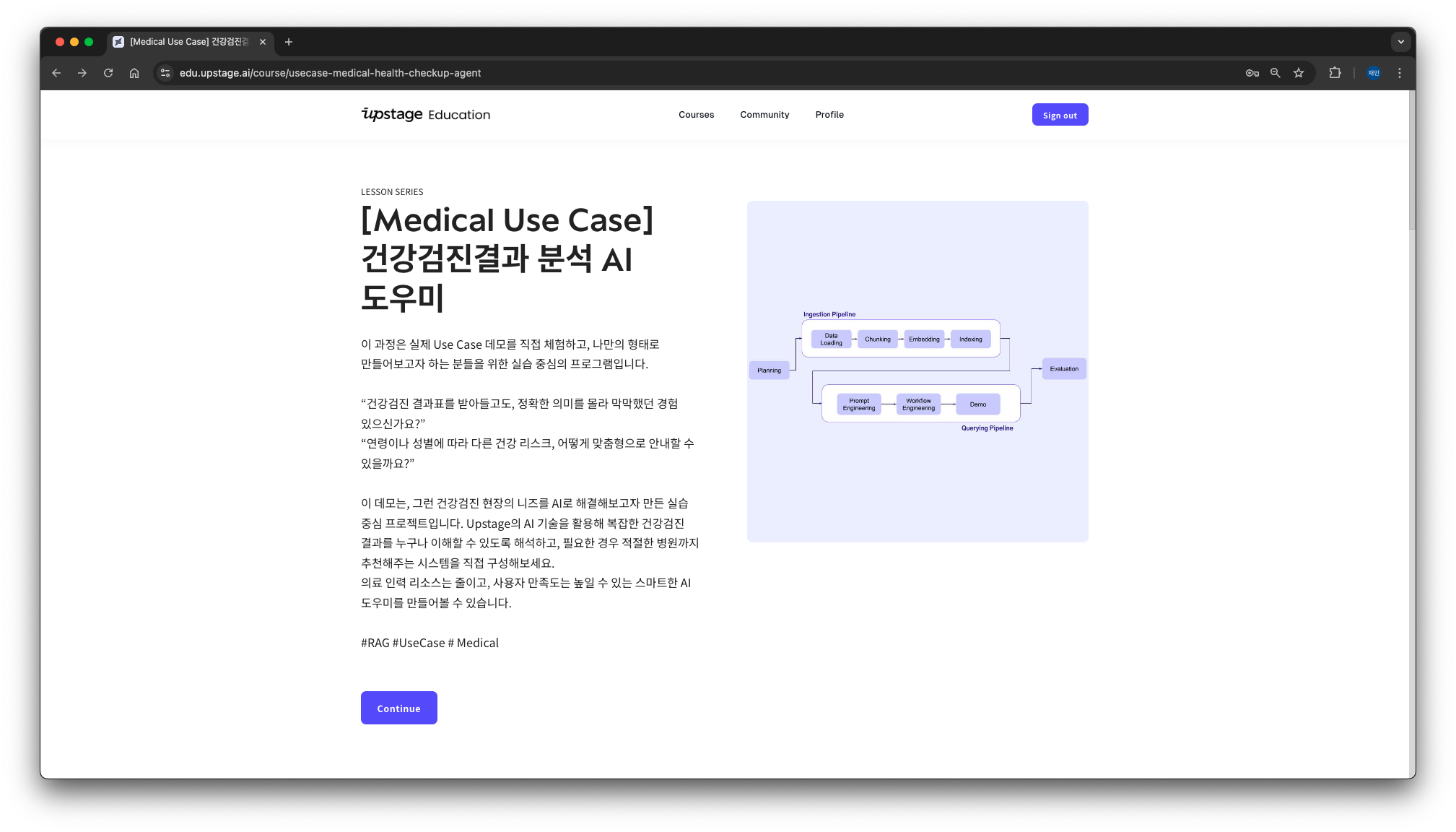Click the browser forward arrow
The height and width of the screenshot is (832, 1456).
[82, 73]
